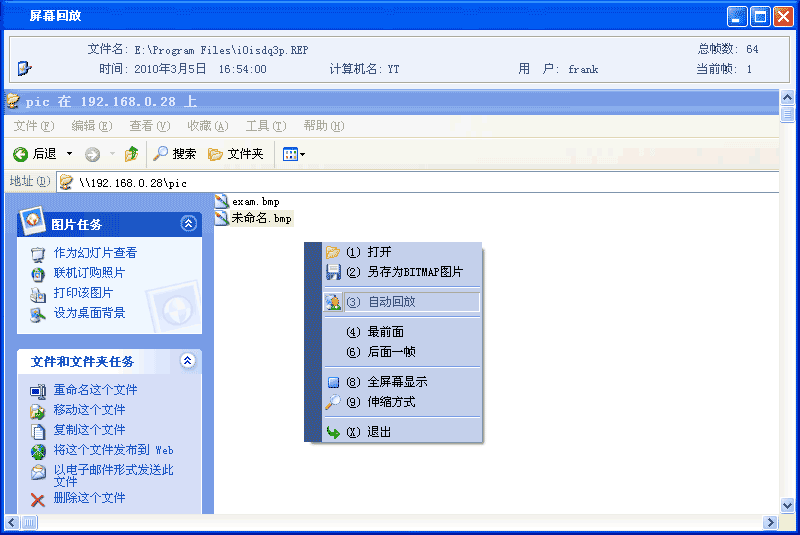800x535 pixels.
Task: Click 作为幻灯片查看 link
Action: pos(95,253)
